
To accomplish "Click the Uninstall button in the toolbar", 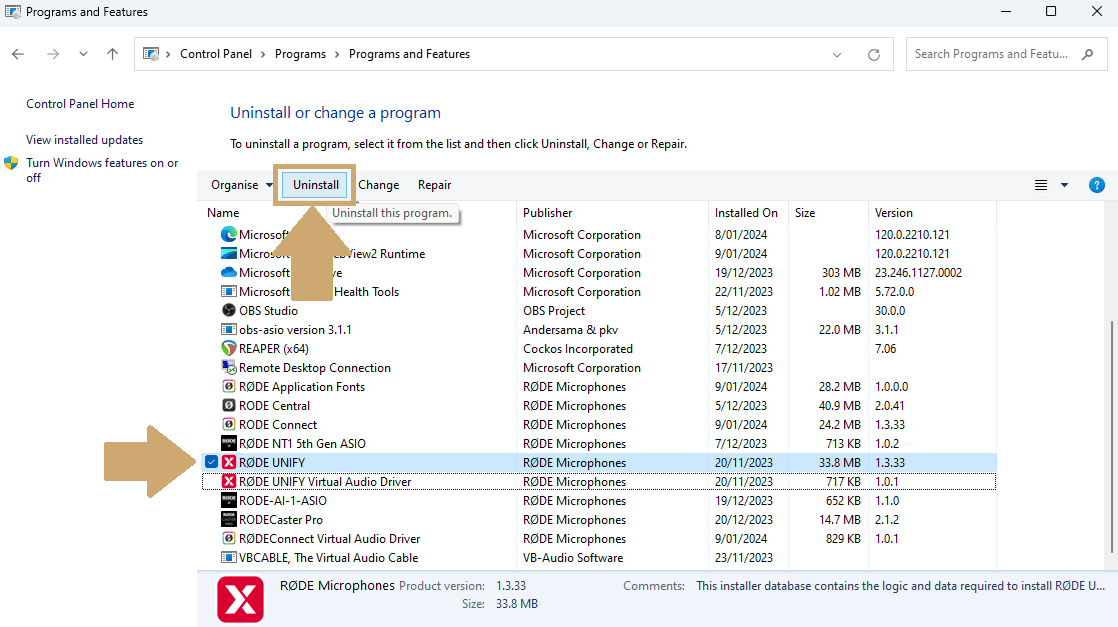I will pyautogui.click(x=315, y=185).
